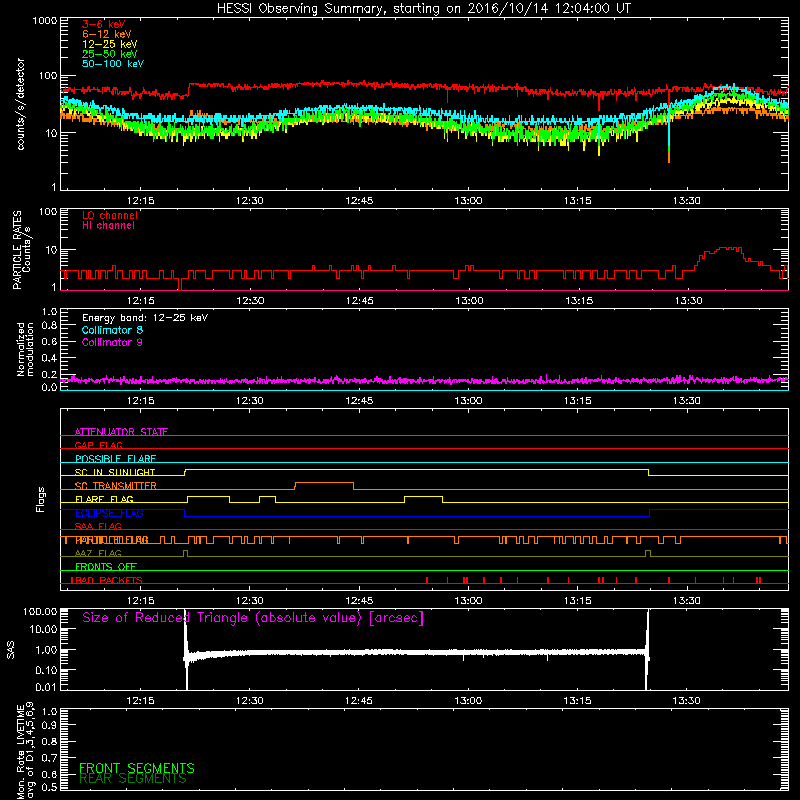This screenshot has width=800, height=800.
Task: Click the REAR SEGMENTS legend label
Action: coord(133,779)
